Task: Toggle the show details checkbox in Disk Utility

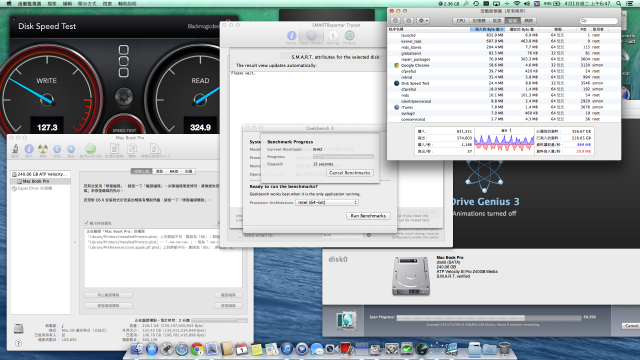Action: (x=87, y=223)
